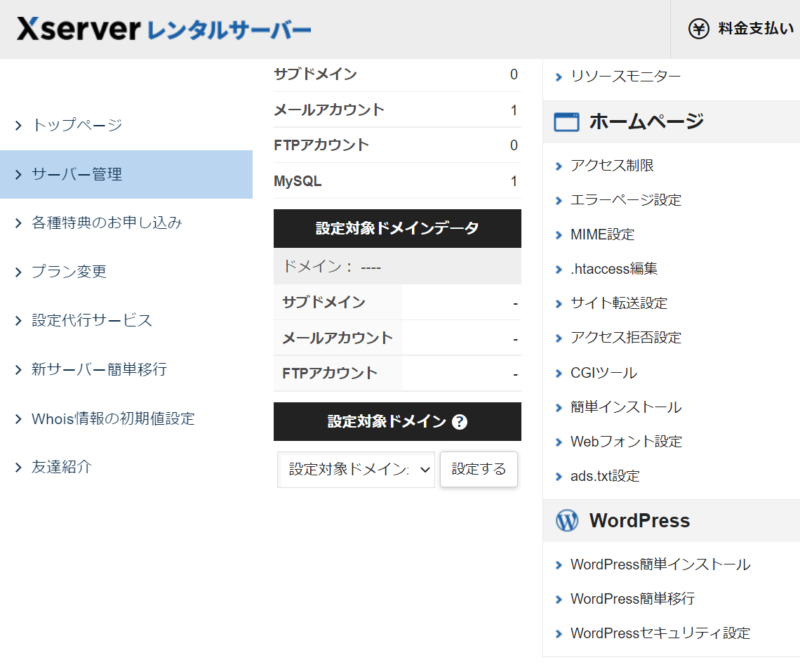Screen dimensions: 800x667
Task: Click the サブドメイン label showing a dash
Action: pos(323,302)
